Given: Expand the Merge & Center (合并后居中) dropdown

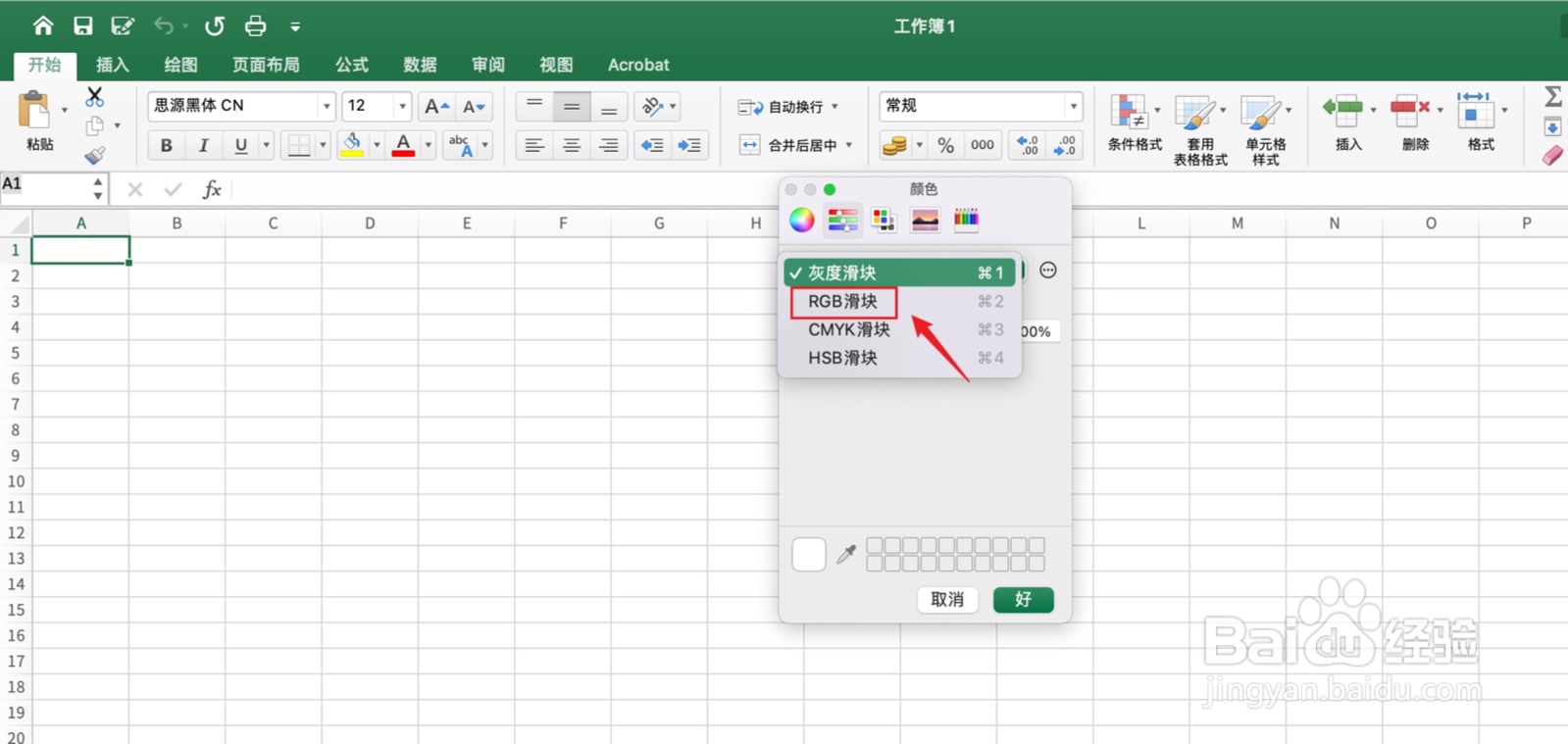Looking at the screenshot, I should pos(848,145).
